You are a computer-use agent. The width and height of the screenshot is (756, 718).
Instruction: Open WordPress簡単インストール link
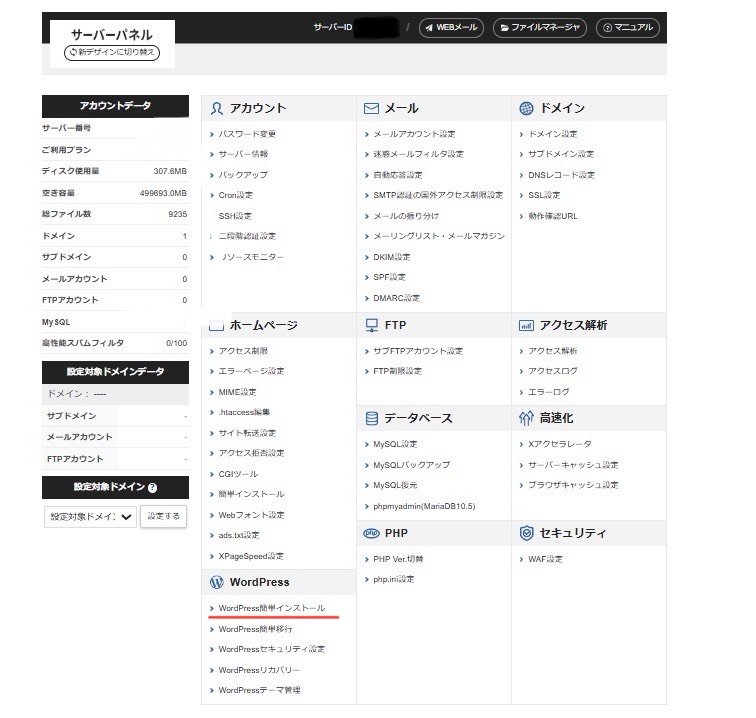[271, 608]
